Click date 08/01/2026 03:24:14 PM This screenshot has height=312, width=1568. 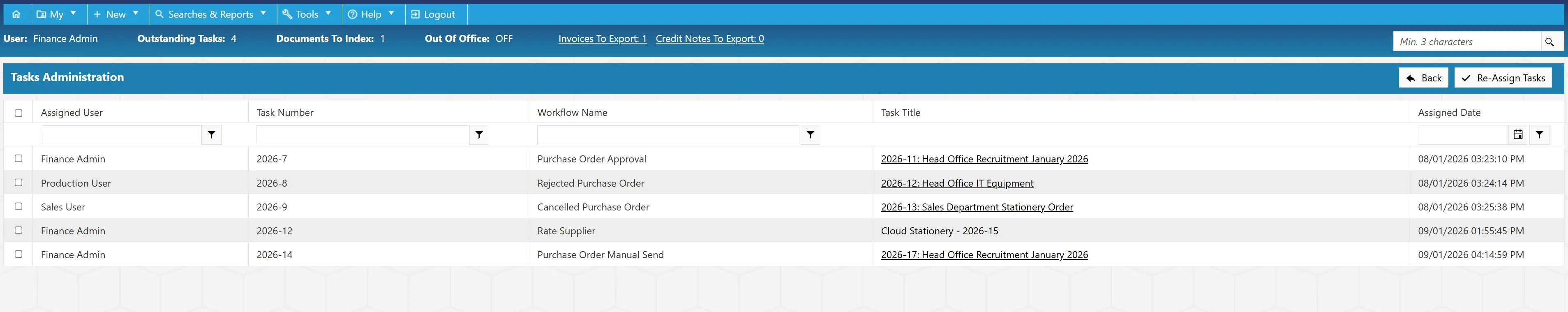(x=1471, y=183)
